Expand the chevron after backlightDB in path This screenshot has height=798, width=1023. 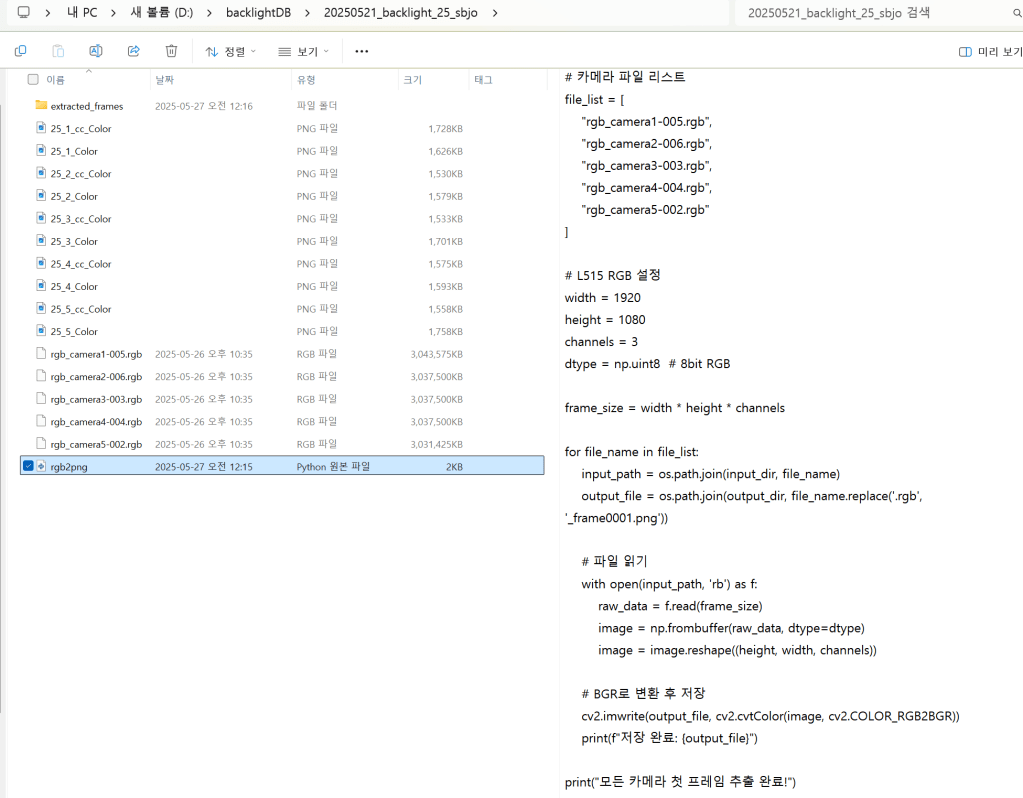[x=308, y=13]
